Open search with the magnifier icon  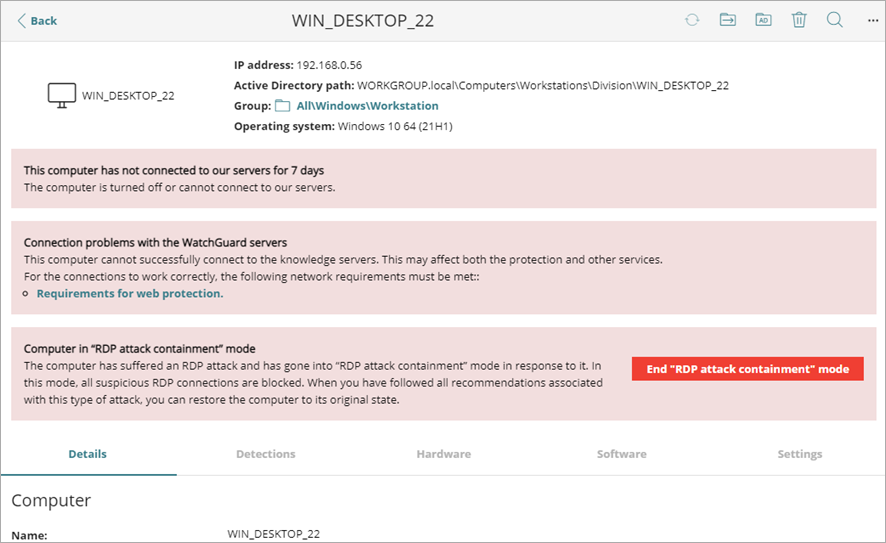[x=834, y=20]
